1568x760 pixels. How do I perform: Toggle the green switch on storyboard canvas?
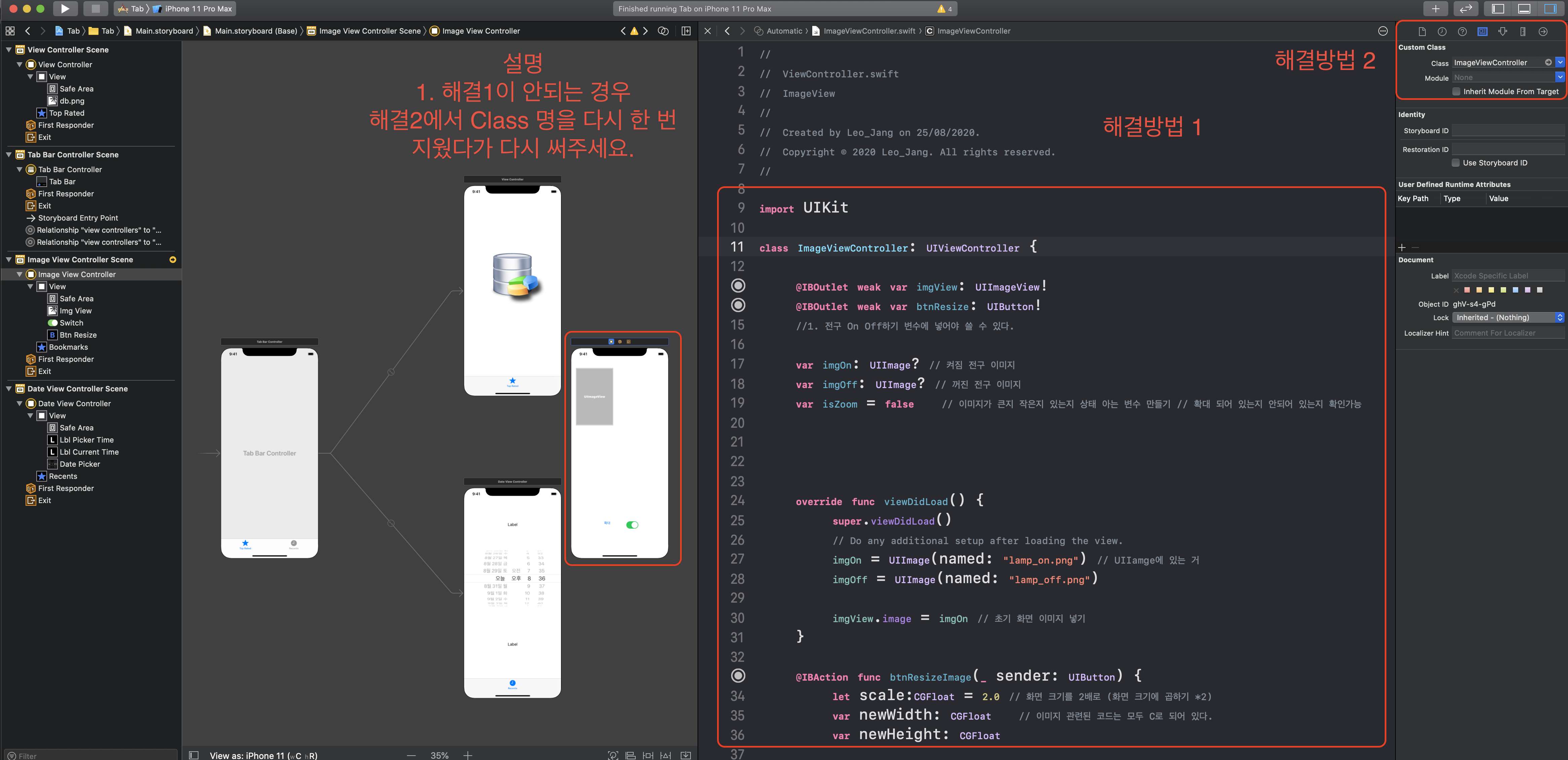[632, 525]
